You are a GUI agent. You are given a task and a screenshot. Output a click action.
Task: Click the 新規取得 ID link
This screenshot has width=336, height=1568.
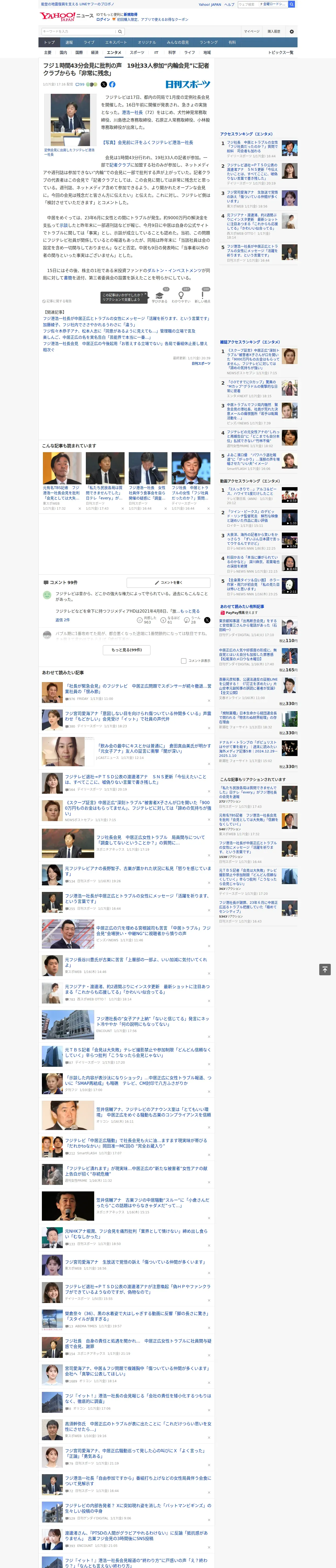pos(131,14)
